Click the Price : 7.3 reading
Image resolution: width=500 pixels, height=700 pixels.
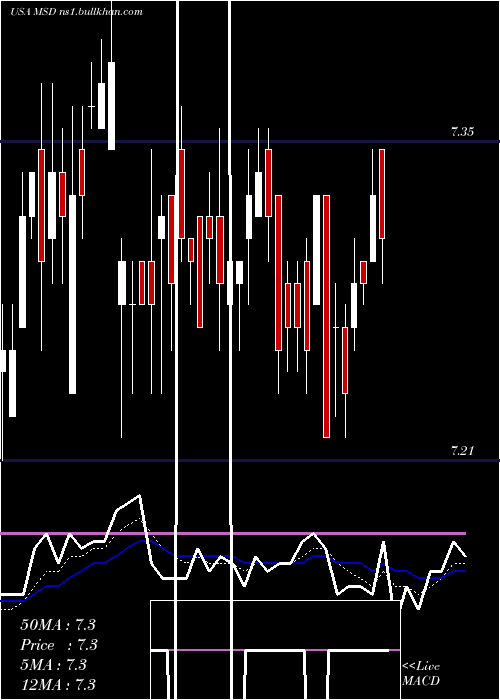[x=59, y=645]
